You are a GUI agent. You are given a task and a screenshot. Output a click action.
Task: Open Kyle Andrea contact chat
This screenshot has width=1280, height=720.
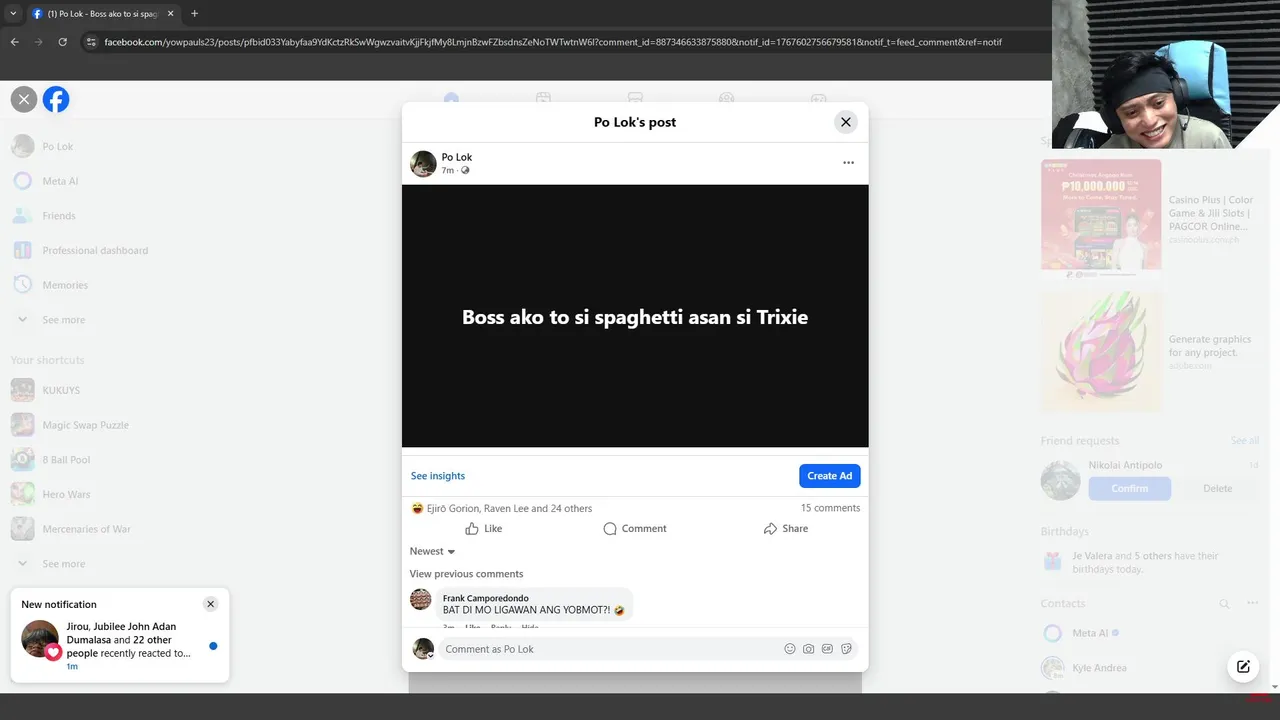tap(1099, 668)
